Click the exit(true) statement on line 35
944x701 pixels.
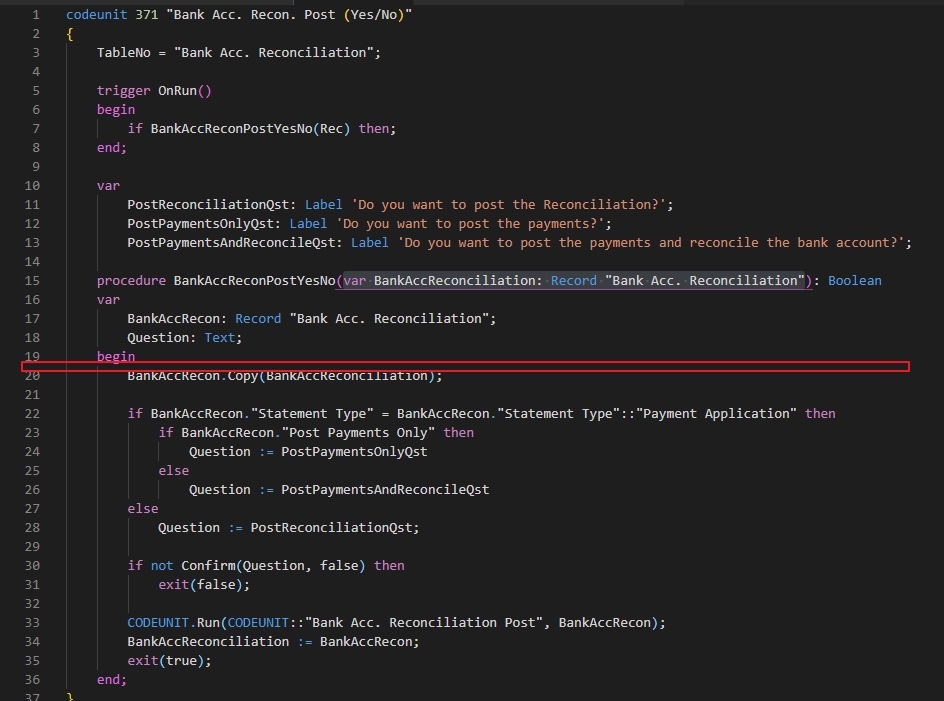pyautogui.click(x=168, y=660)
